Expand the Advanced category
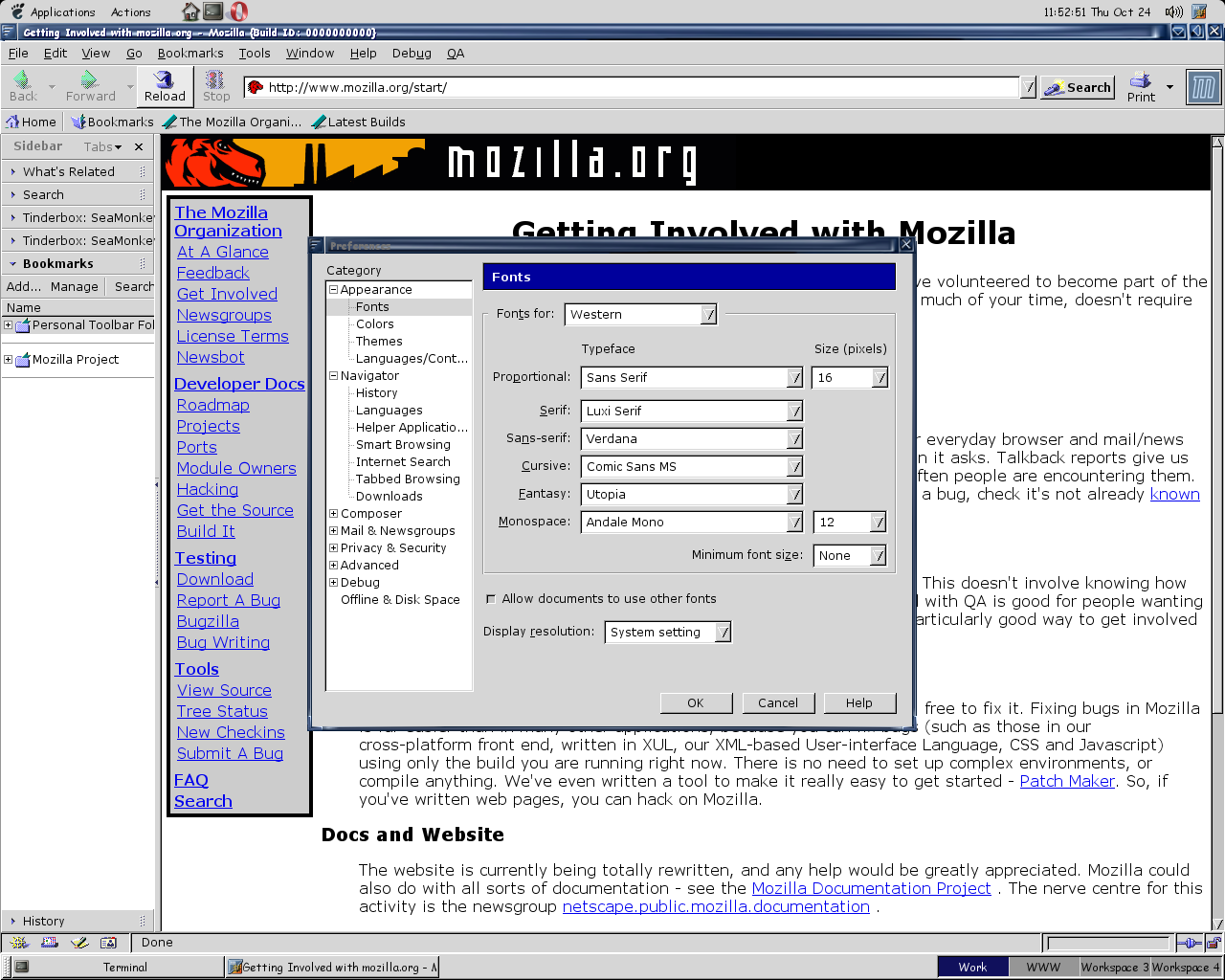The width and height of the screenshot is (1225, 980). click(333, 565)
